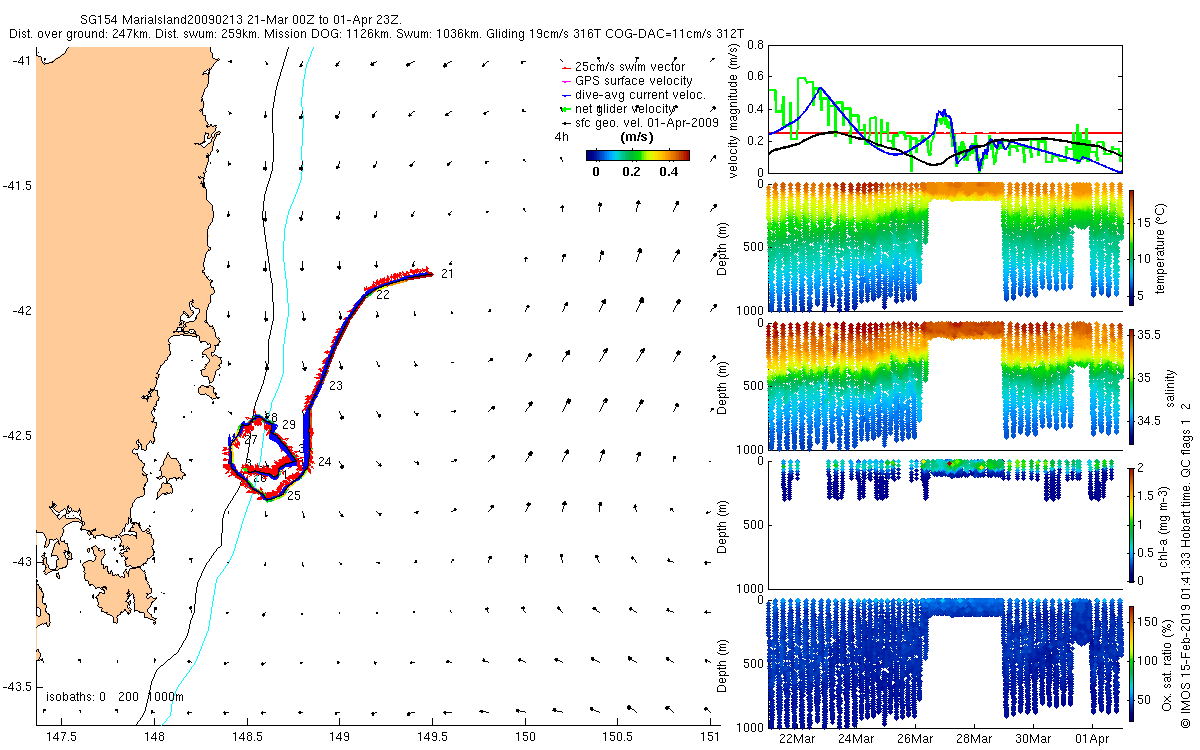Click the 'isobaths: 0 200 1000m' label
1200x750 pixels.
115,696
